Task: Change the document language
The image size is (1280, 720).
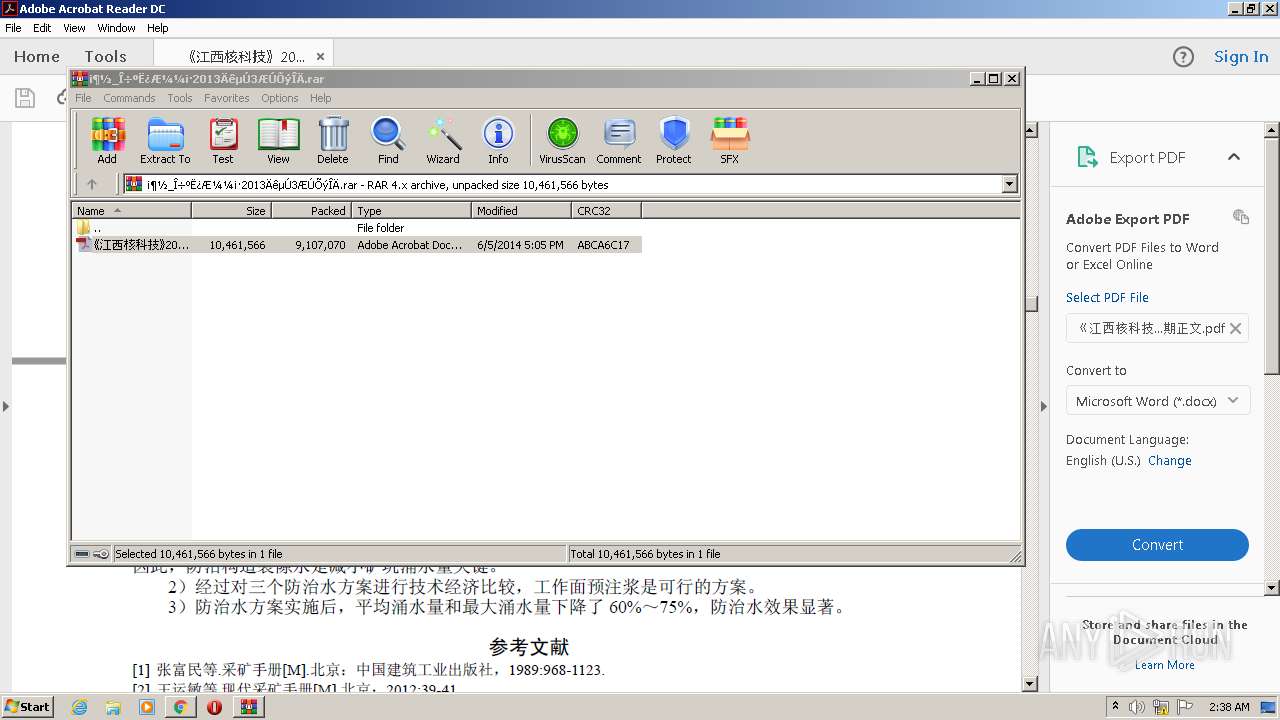Action: coord(1170,460)
